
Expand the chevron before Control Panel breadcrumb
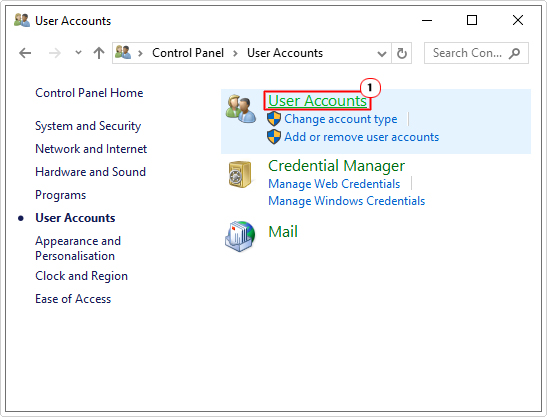140,53
